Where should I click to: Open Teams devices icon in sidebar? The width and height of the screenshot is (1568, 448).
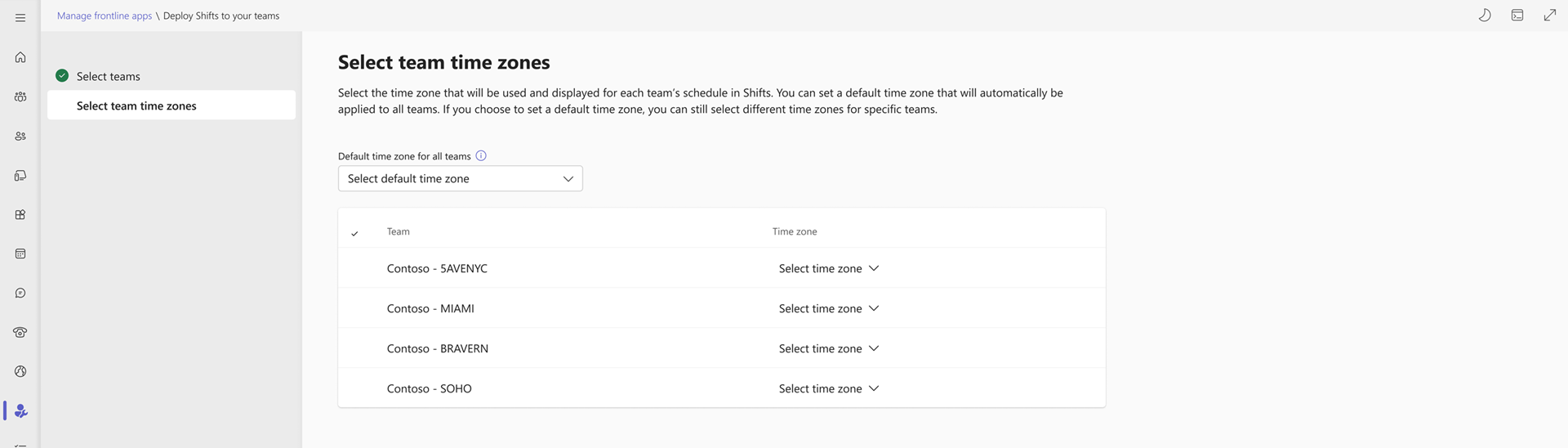click(20, 175)
